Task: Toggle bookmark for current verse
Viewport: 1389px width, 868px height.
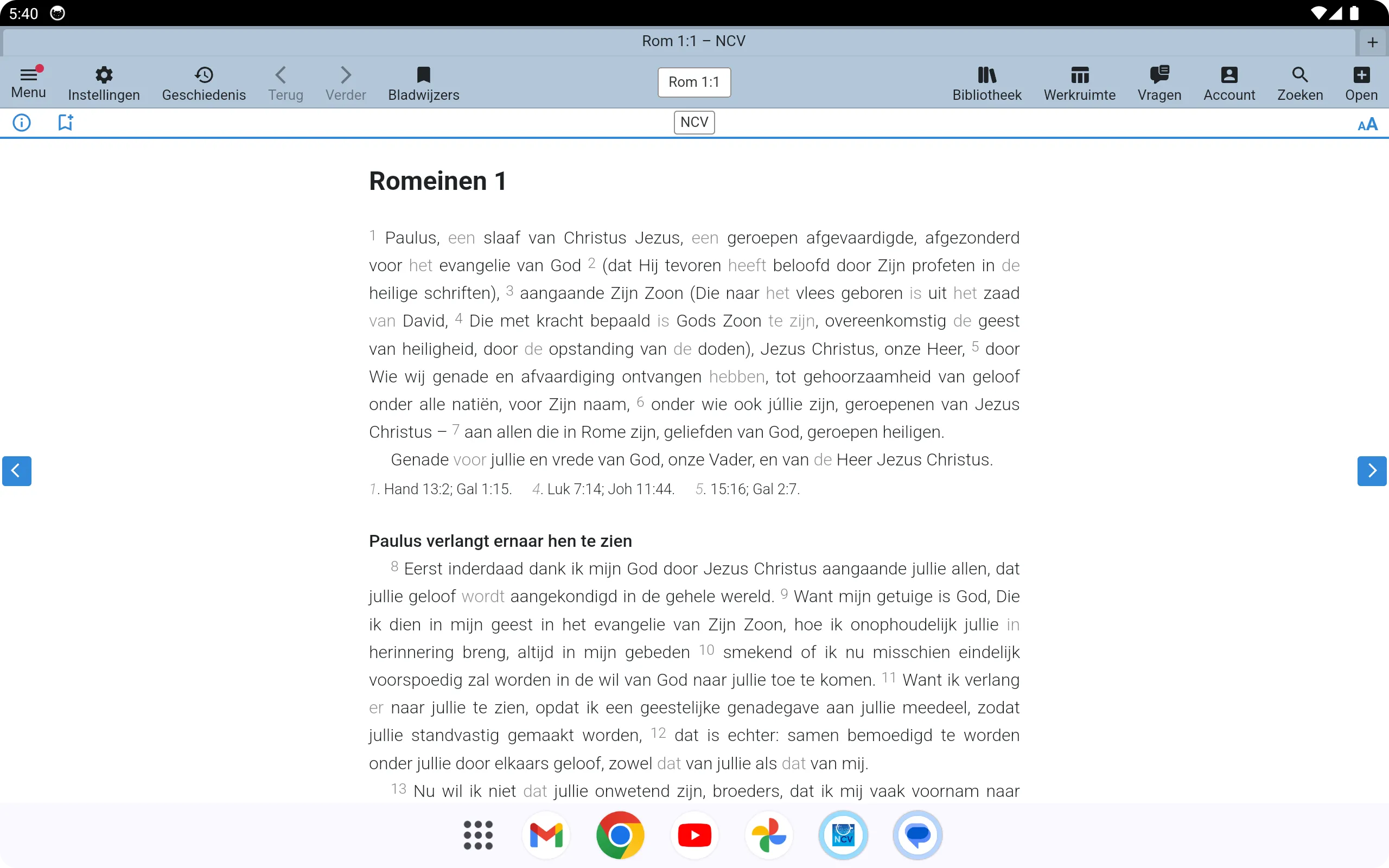Action: (x=65, y=122)
